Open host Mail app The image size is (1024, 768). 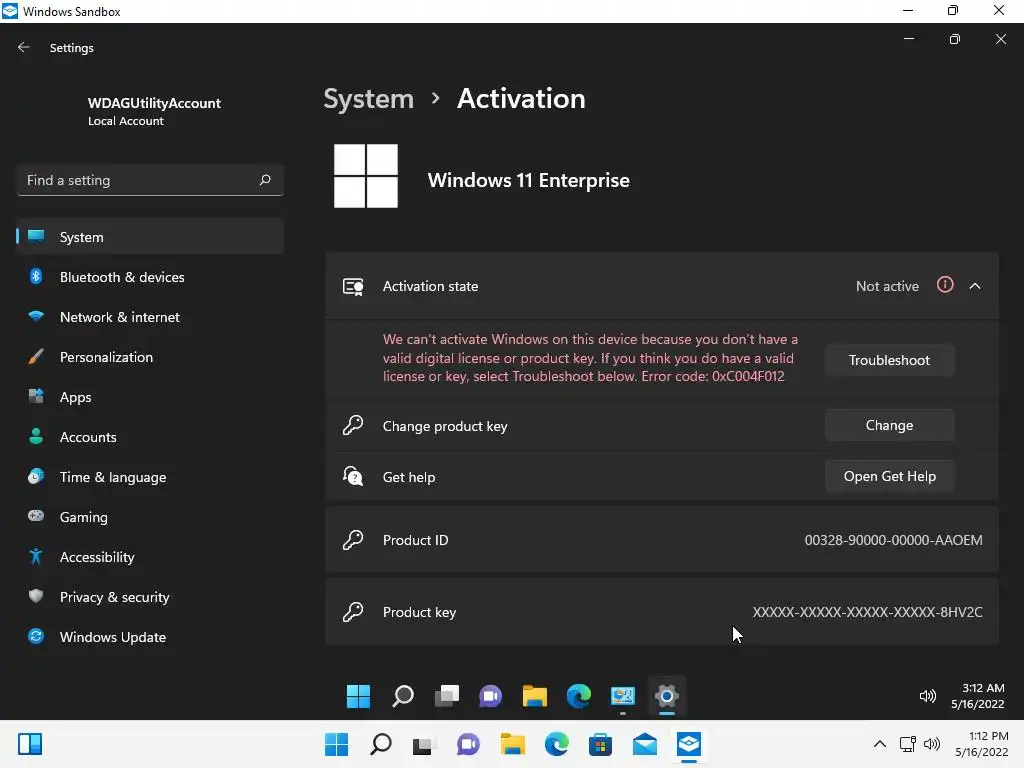[645, 744]
